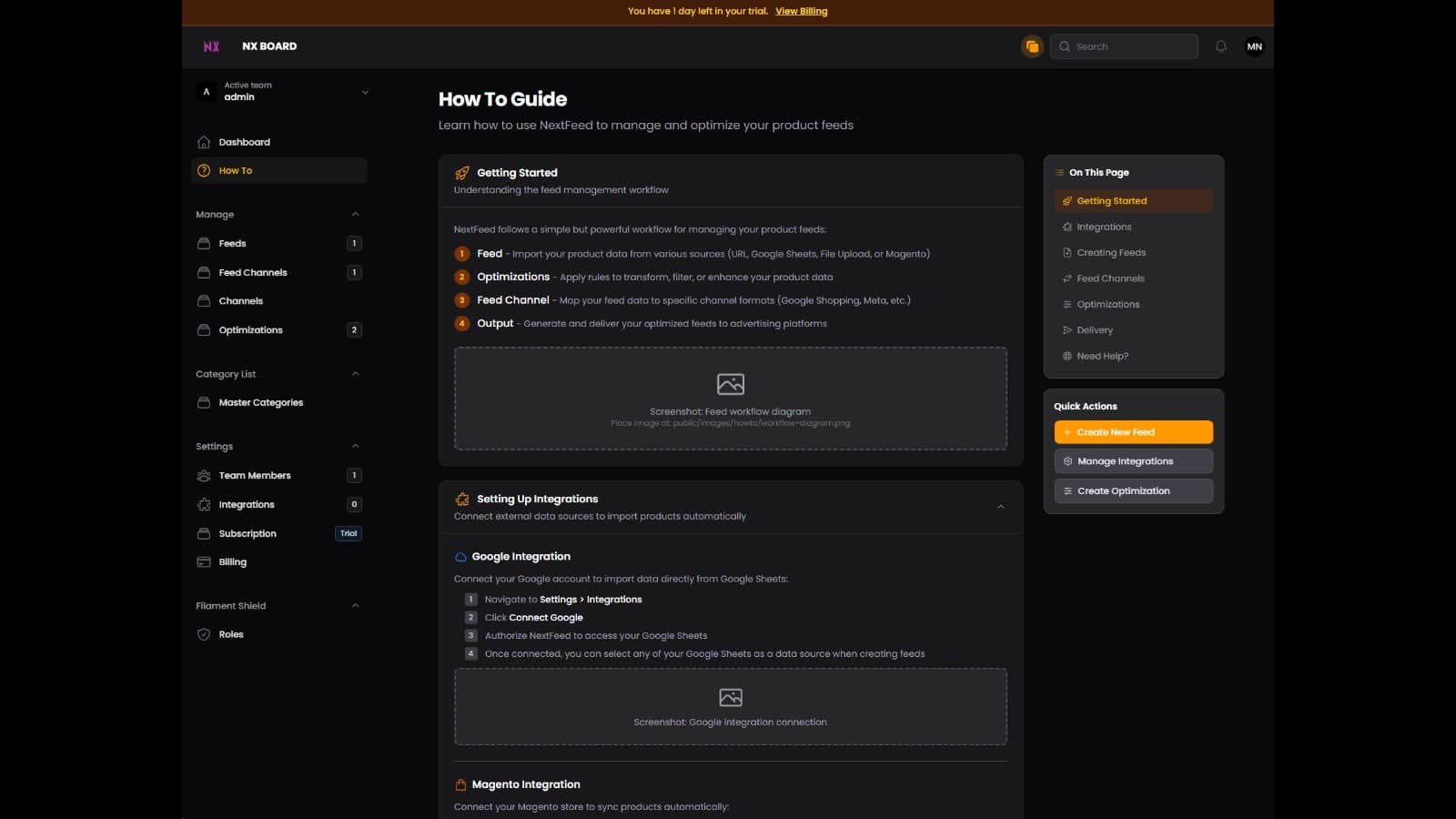The image size is (1456, 819).
Task: Collapse the Setting Up Integrations section
Action: (1001, 506)
